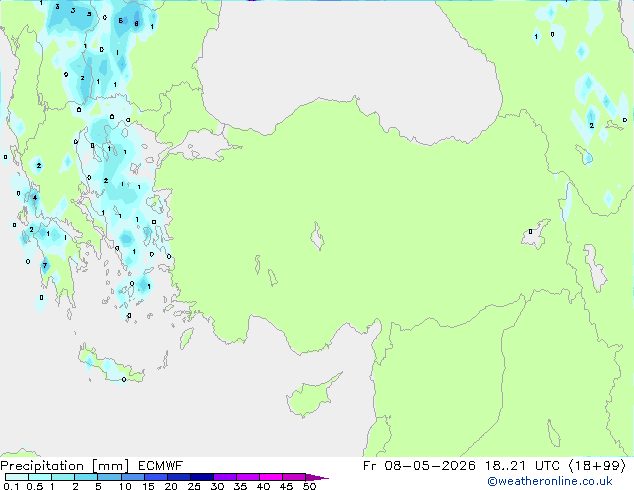The height and width of the screenshot is (490, 634).
Task: Select the 5–10 mm legend color
Action: coord(109,477)
